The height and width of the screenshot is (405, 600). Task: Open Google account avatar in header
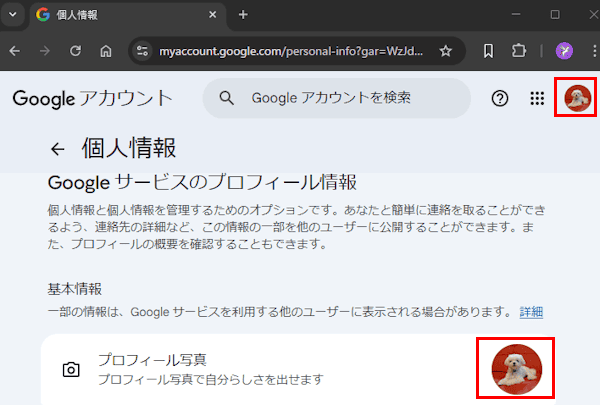coord(577,98)
